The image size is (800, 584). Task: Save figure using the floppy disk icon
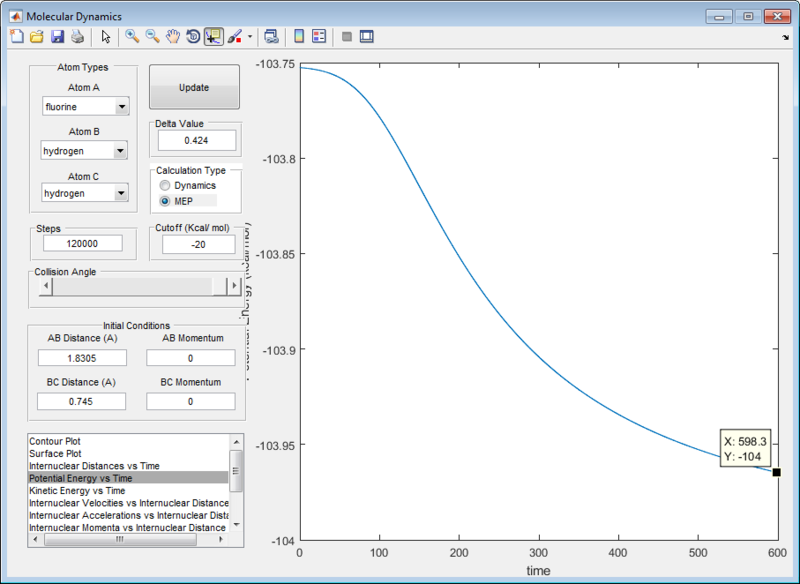[x=57, y=37]
